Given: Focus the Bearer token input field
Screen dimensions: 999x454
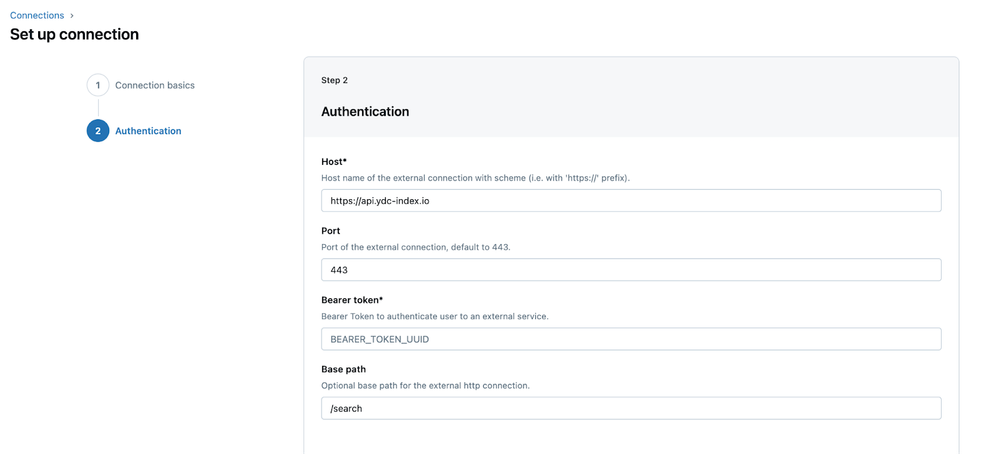Looking at the screenshot, I should pos(631,339).
